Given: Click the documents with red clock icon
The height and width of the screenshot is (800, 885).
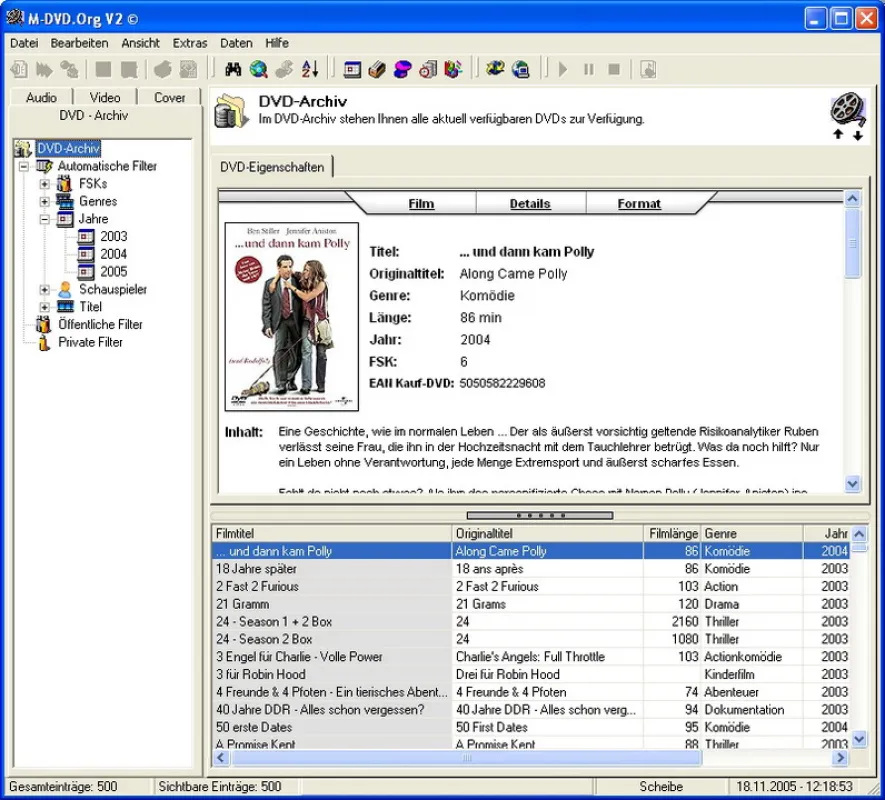Looking at the screenshot, I should (x=428, y=69).
